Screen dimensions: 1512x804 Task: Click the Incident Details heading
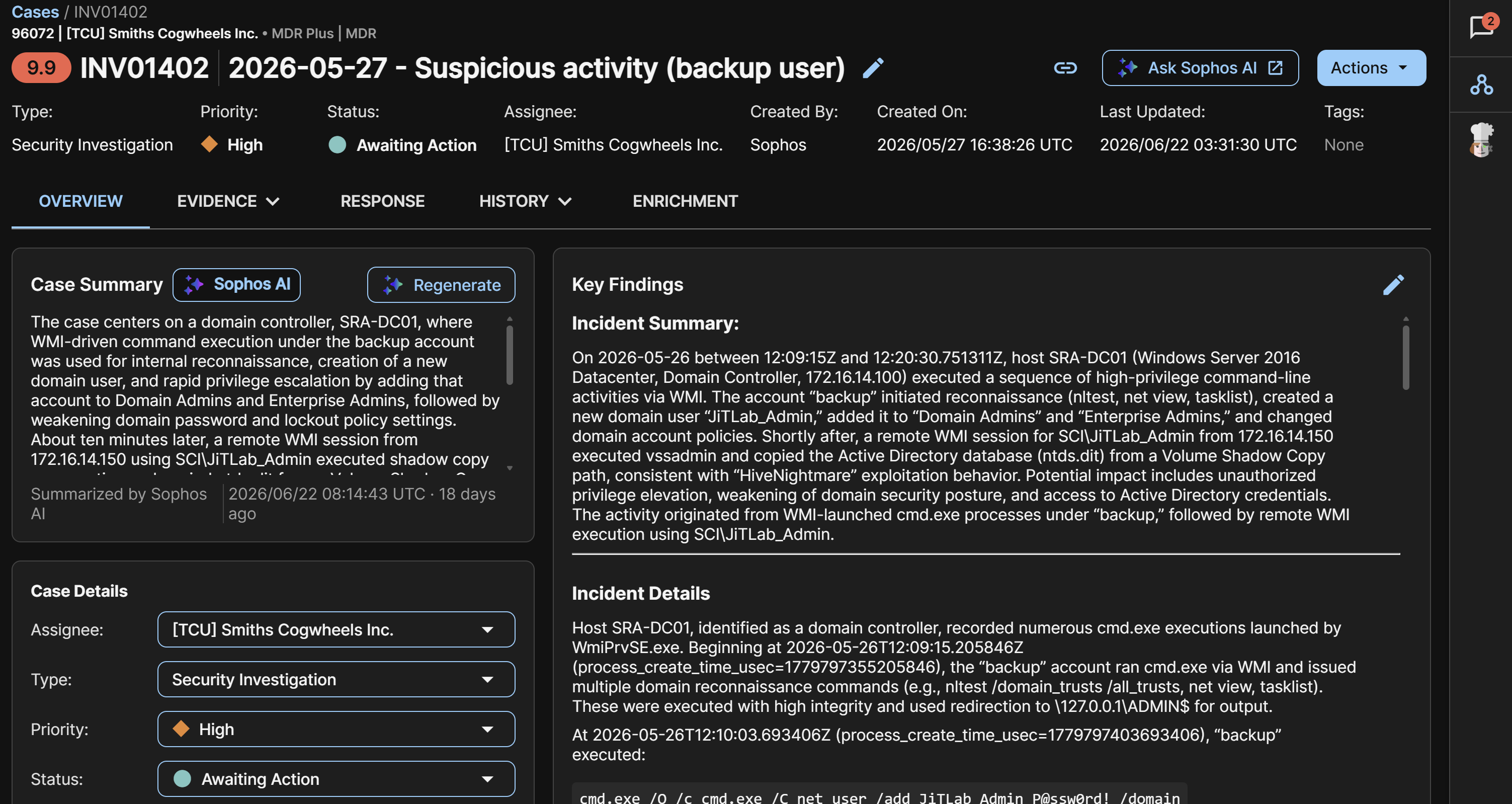point(641,593)
